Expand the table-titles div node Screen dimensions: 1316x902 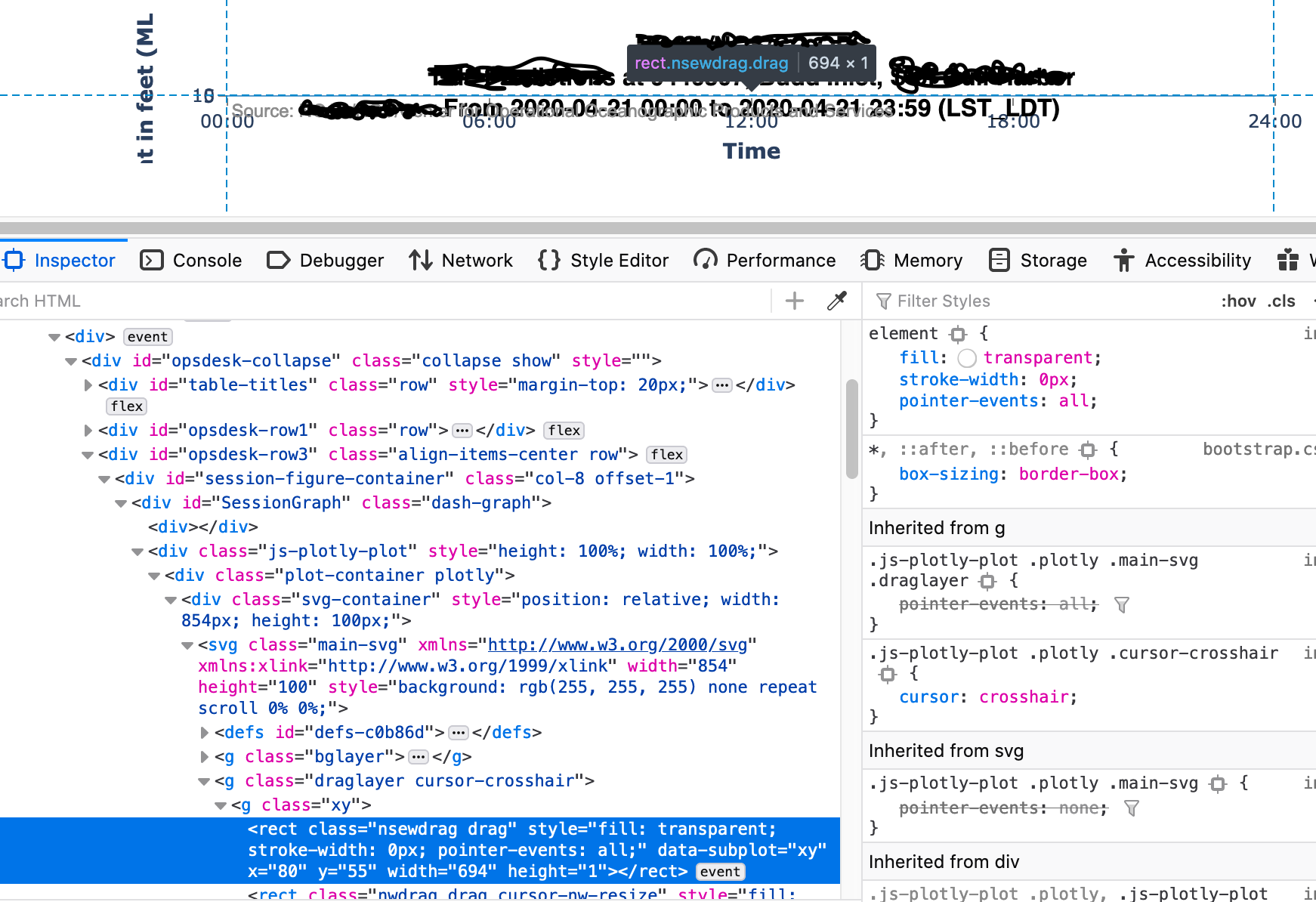pyautogui.click(x=88, y=385)
